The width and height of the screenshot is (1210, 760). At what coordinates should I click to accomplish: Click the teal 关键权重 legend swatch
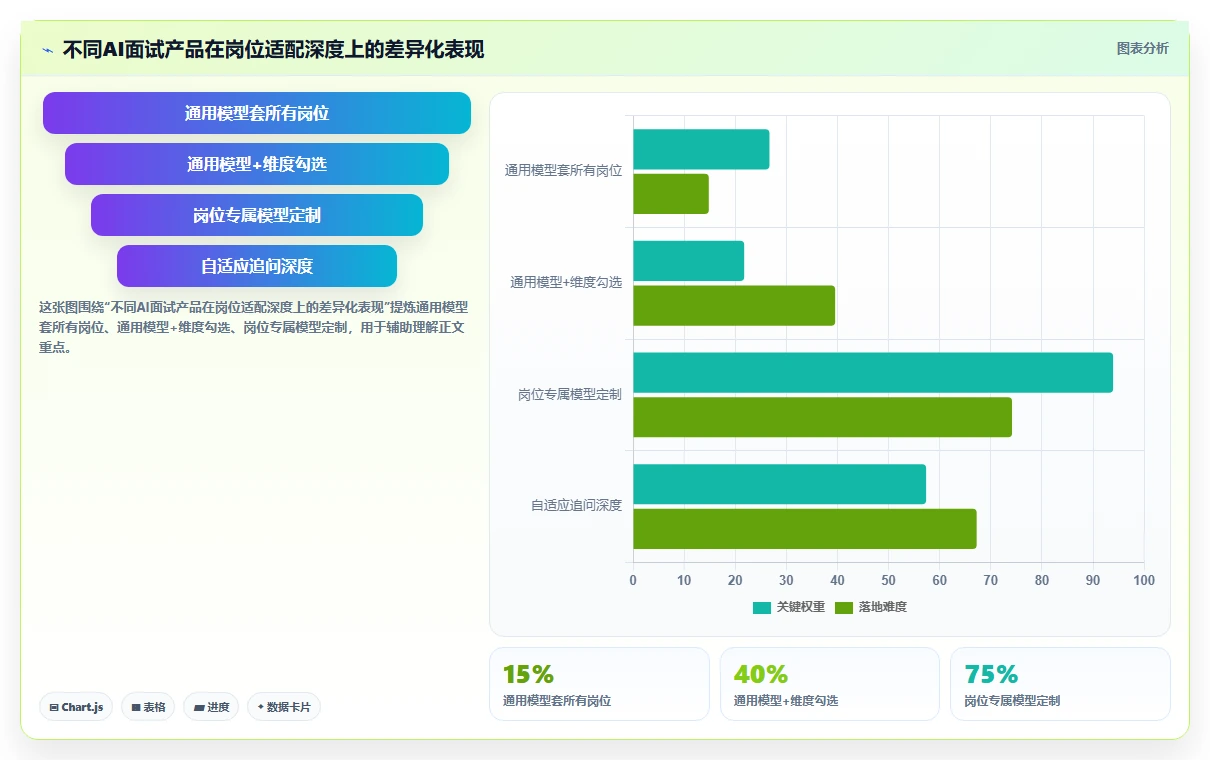click(x=762, y=607)
